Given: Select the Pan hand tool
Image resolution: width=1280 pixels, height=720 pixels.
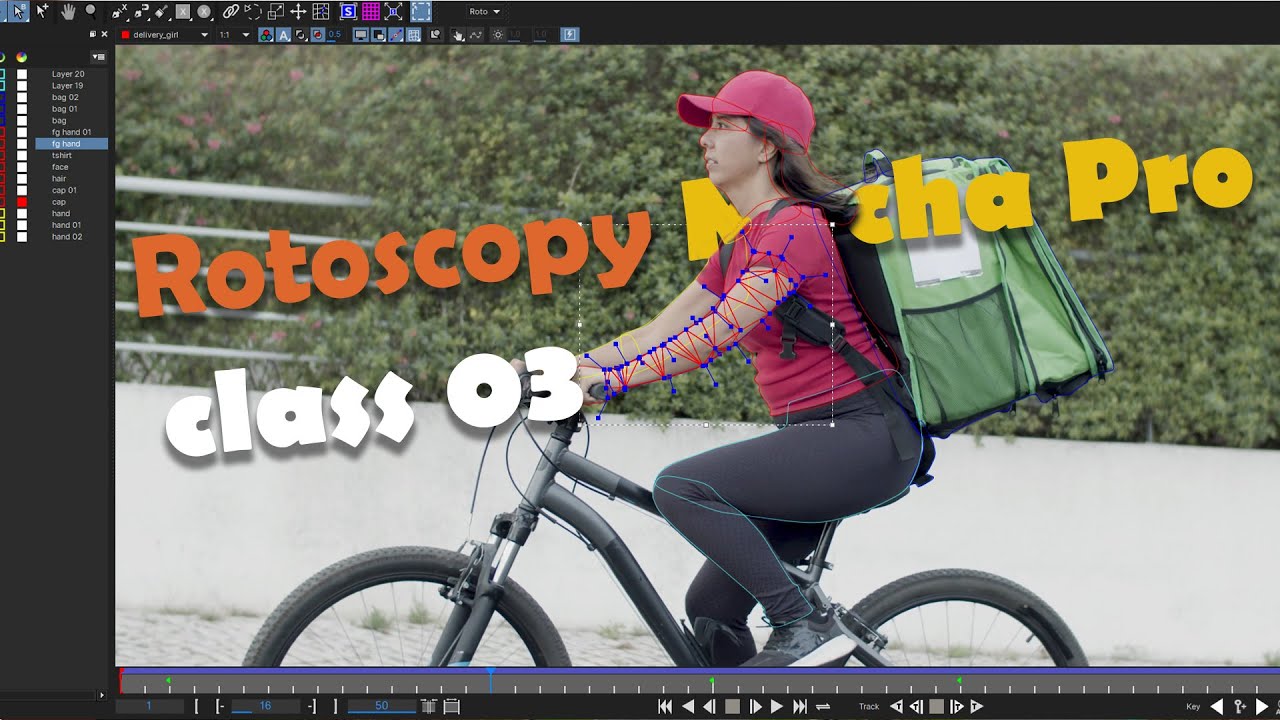Looking at the screenshot, I should (x=68, y=12).
